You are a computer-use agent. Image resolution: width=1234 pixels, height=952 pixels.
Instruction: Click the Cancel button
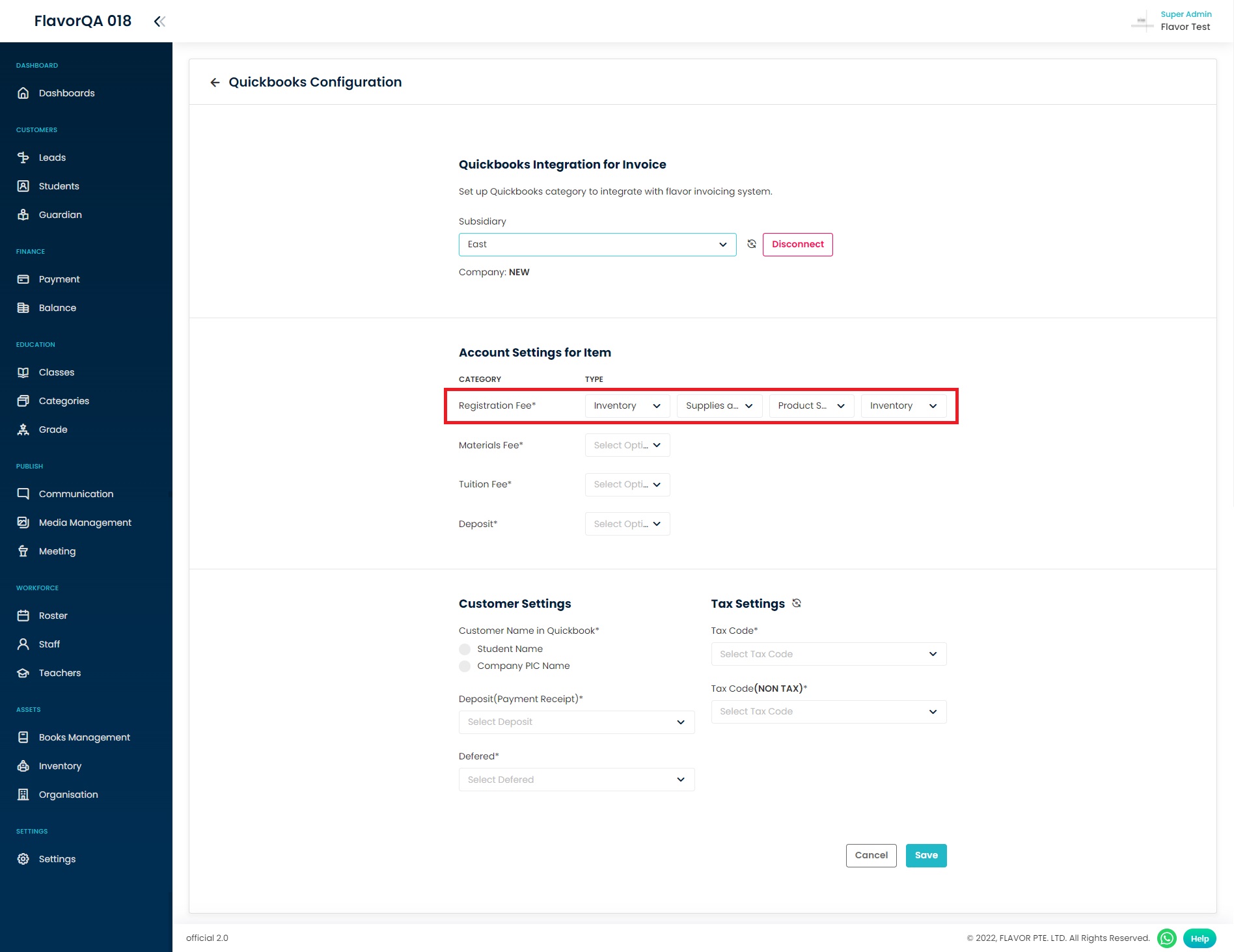871,856
